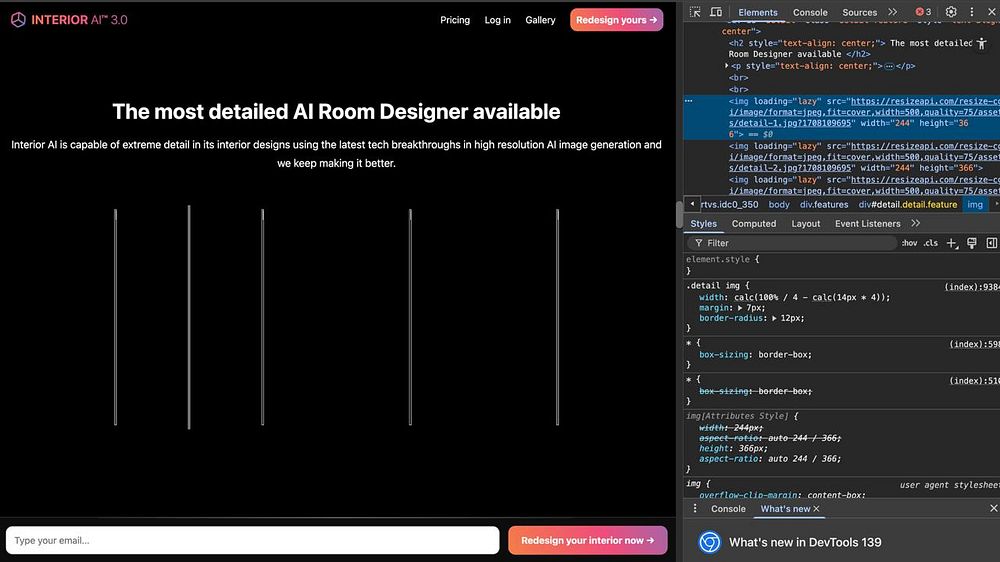Open DevTools settings gear
1000x562 pixels.
coord(951,12)
